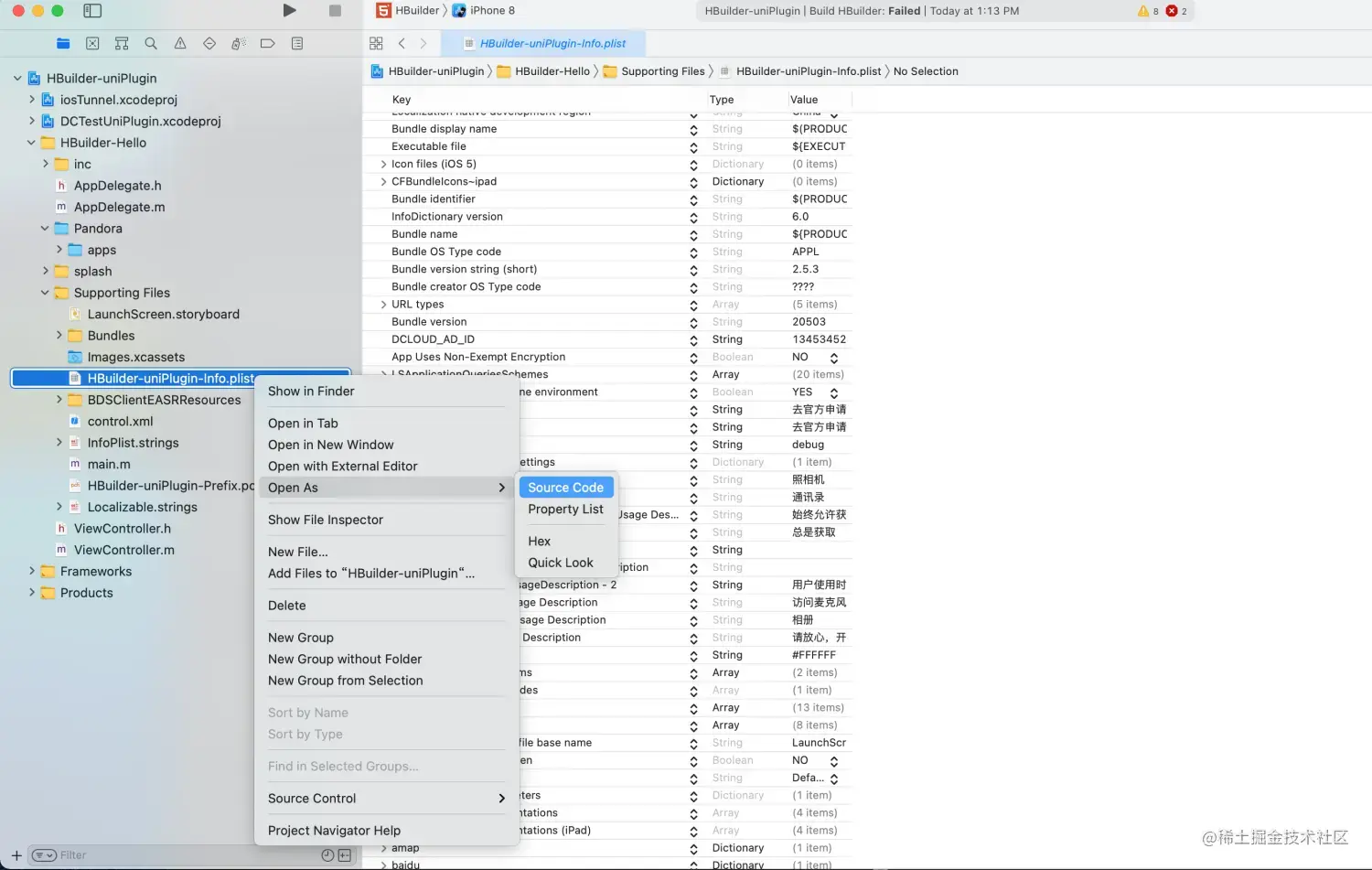Go back in editor history

(x=402, y=43)
